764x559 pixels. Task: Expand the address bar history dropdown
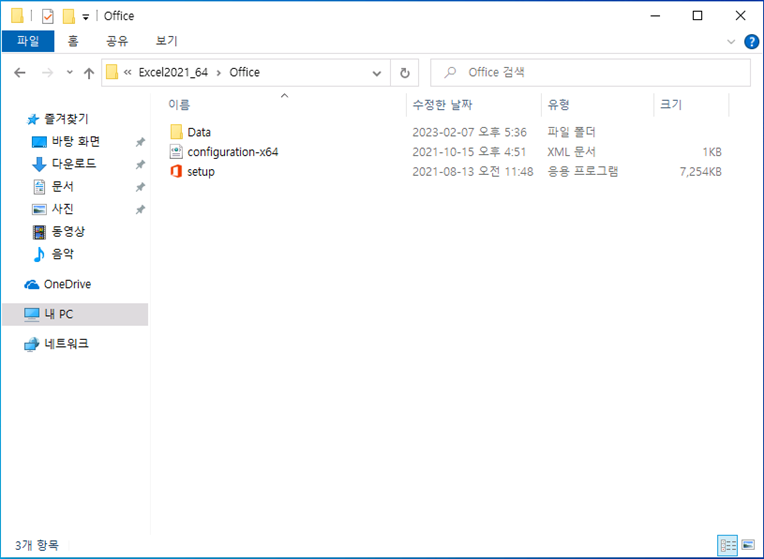(377, 74)
